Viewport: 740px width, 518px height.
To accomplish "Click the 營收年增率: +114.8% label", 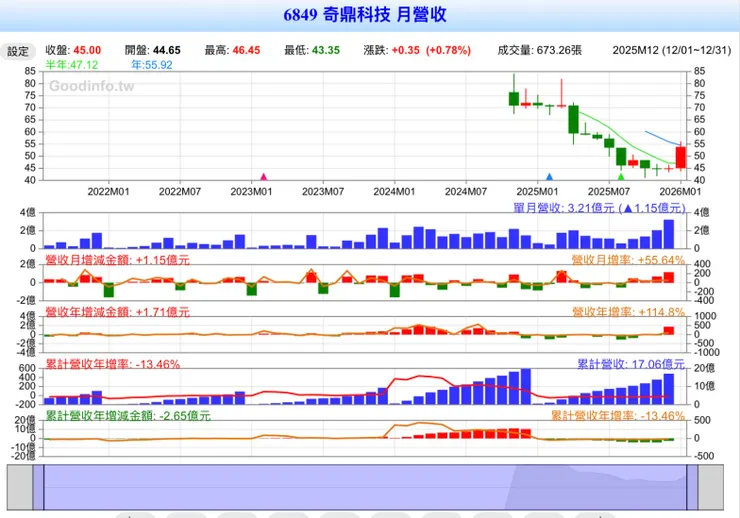I will point(628,312).
